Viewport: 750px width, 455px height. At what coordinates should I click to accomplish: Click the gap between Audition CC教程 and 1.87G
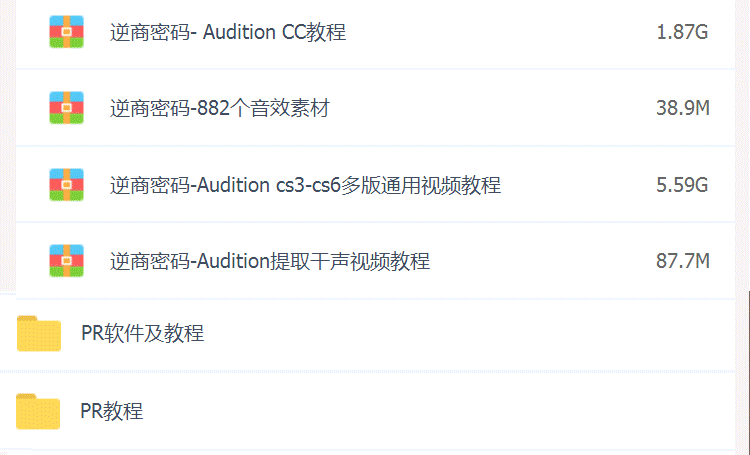point(500,32)
